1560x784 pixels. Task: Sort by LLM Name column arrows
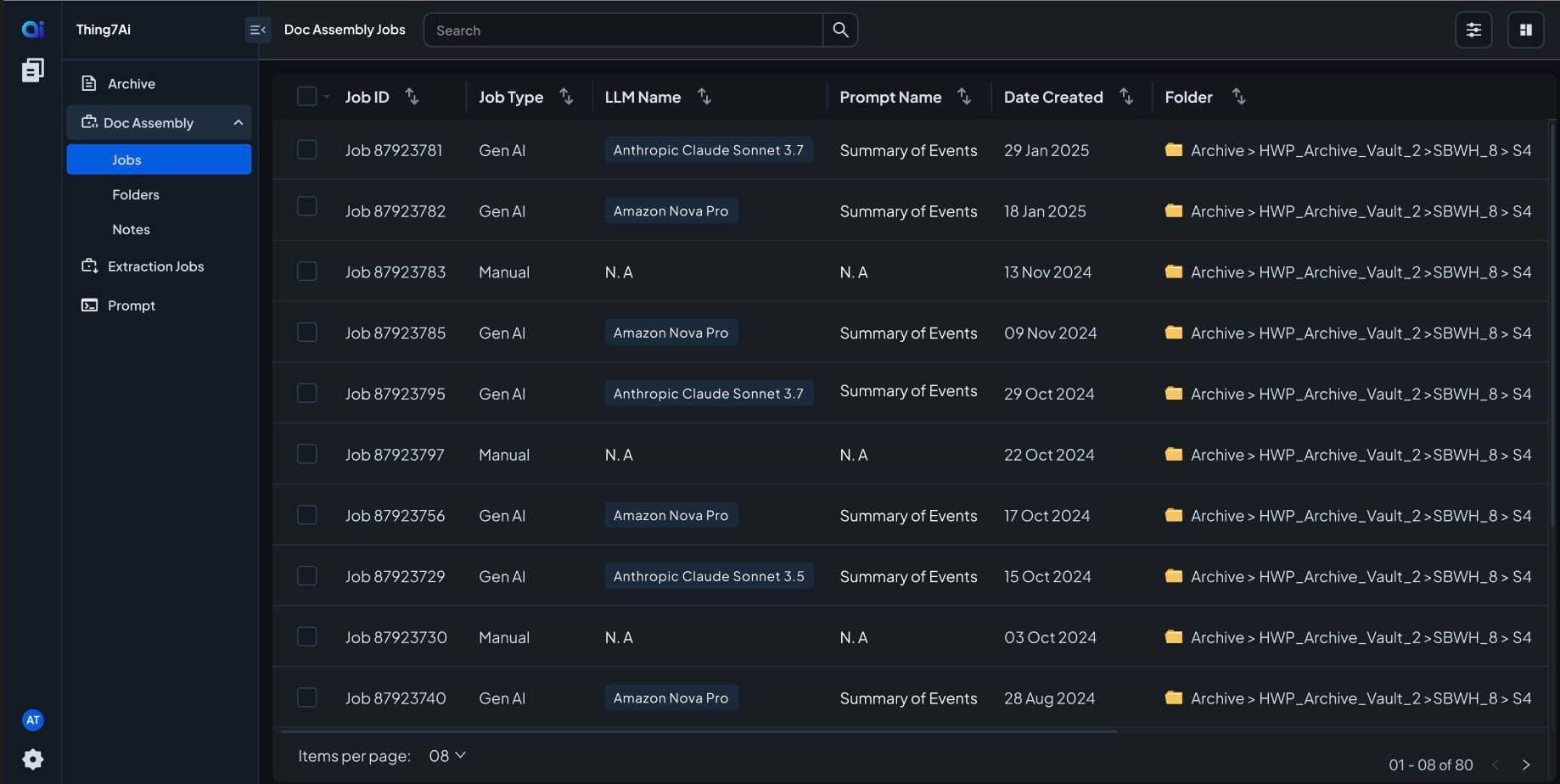click(x=704, y=97)
